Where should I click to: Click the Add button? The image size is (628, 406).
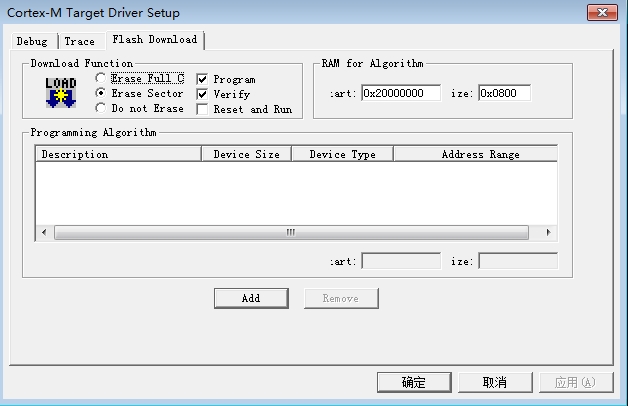tap(251, 298)
